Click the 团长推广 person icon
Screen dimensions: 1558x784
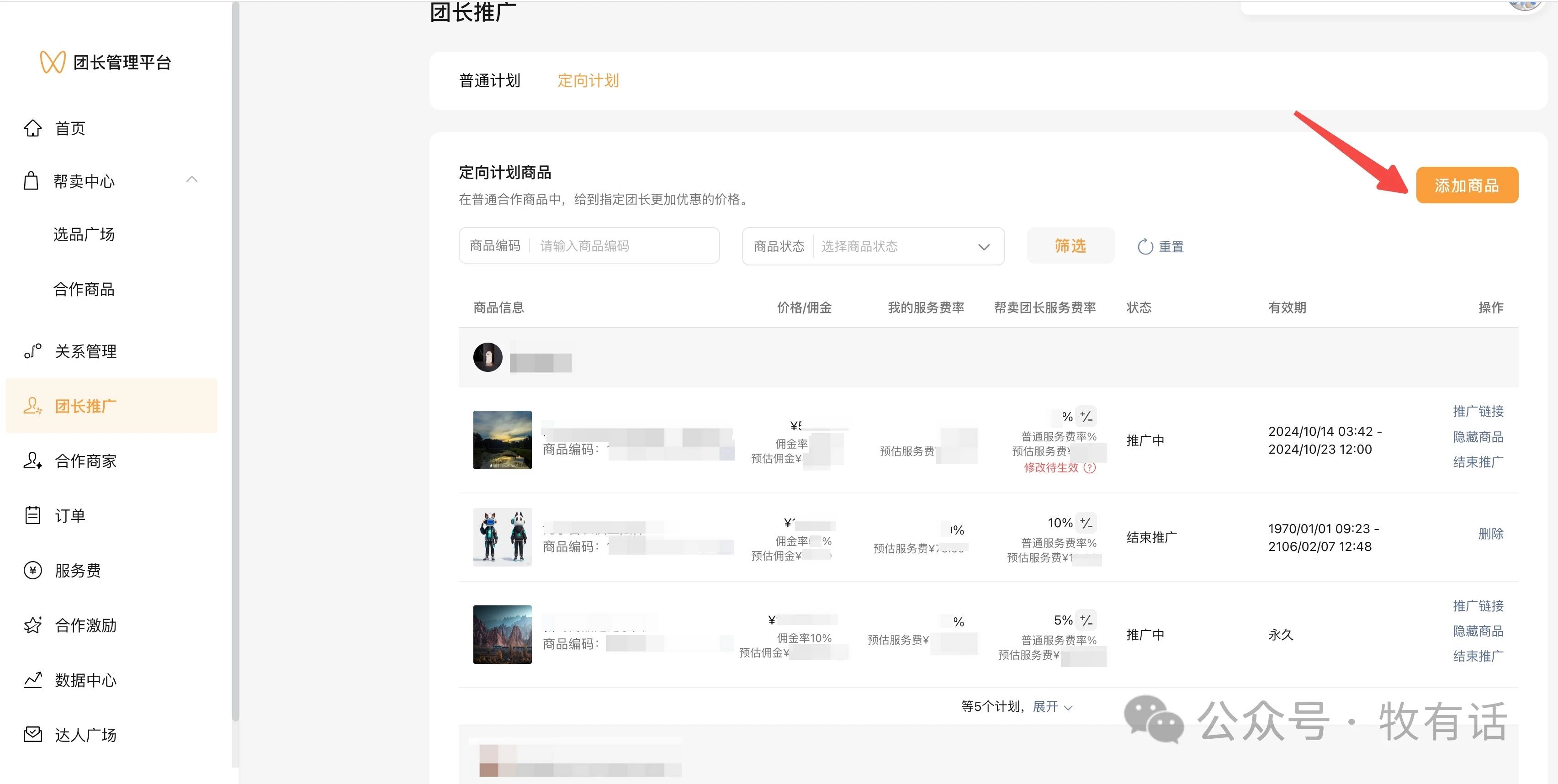click(32, 405)
